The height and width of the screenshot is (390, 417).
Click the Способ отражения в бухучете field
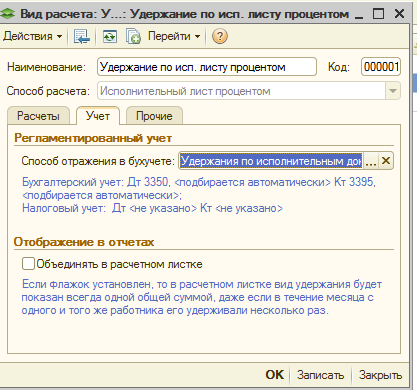click(271, 161)
